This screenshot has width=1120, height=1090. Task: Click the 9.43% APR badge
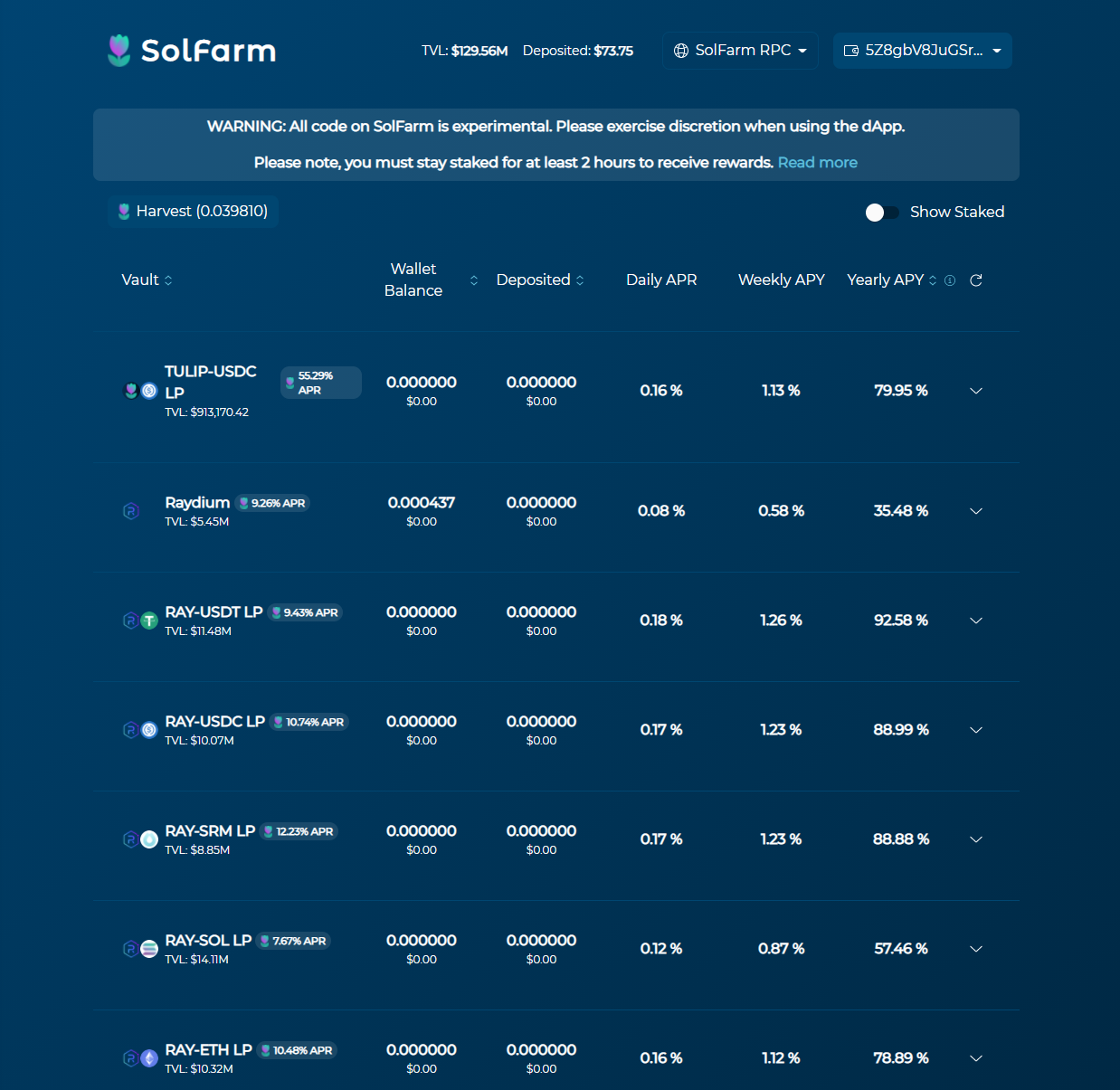pyautogui.click(x=305, y=612)
